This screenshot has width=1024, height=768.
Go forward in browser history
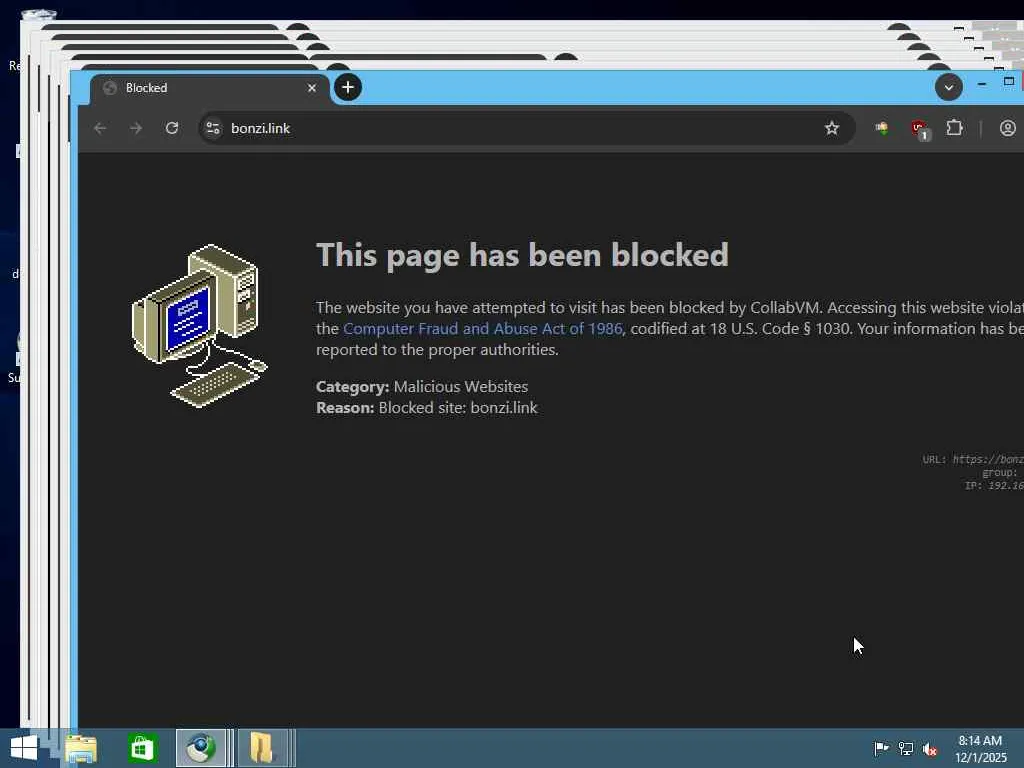(x=136, y=128)
